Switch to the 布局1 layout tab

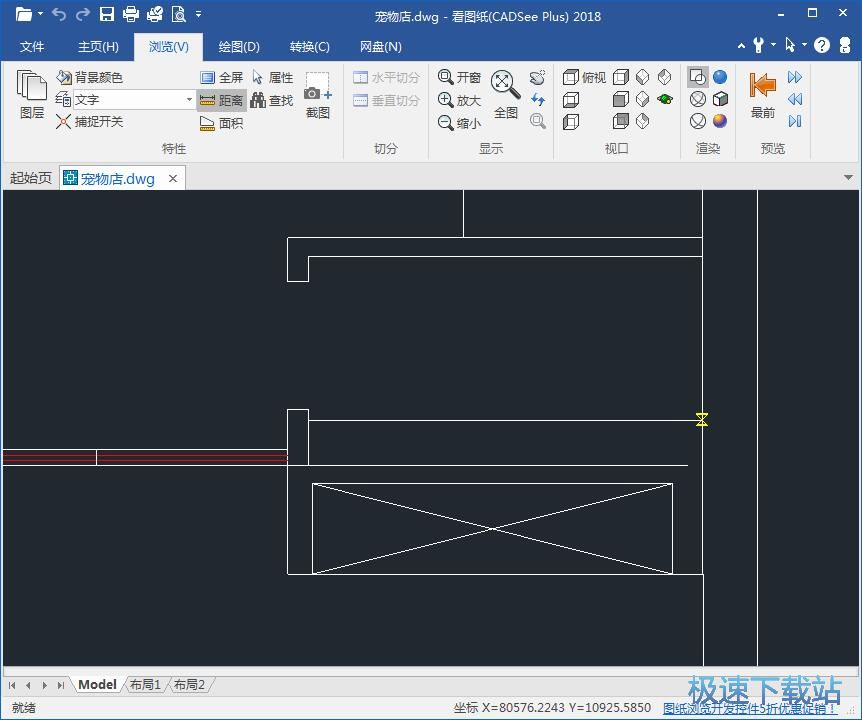(x=145, y=685)
